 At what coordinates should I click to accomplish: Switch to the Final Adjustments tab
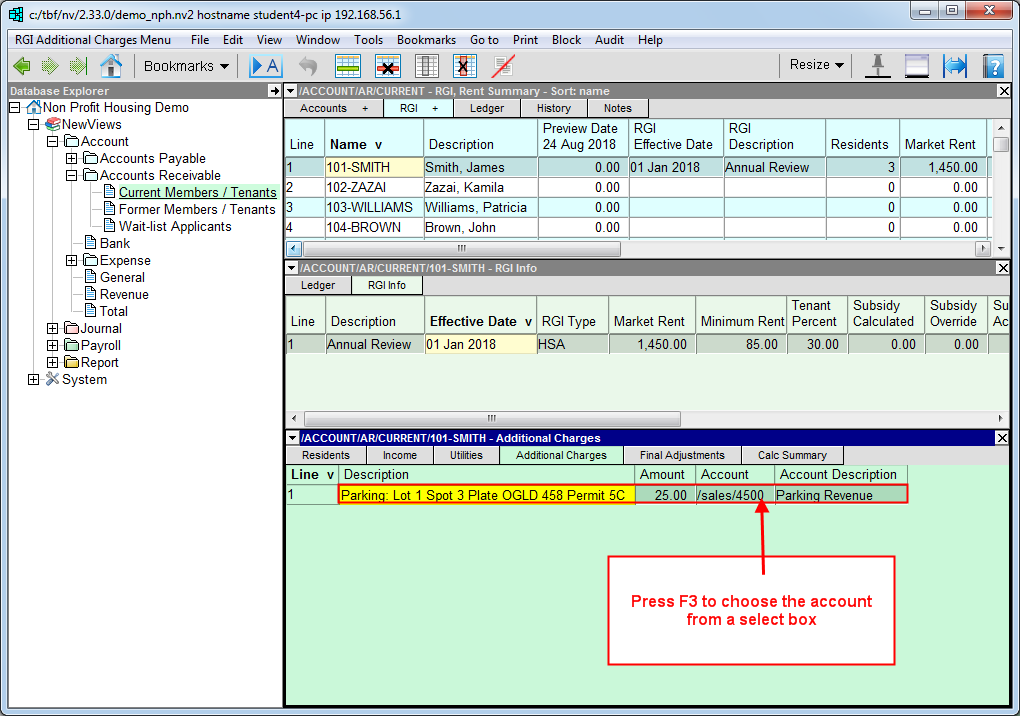point(681,455)
